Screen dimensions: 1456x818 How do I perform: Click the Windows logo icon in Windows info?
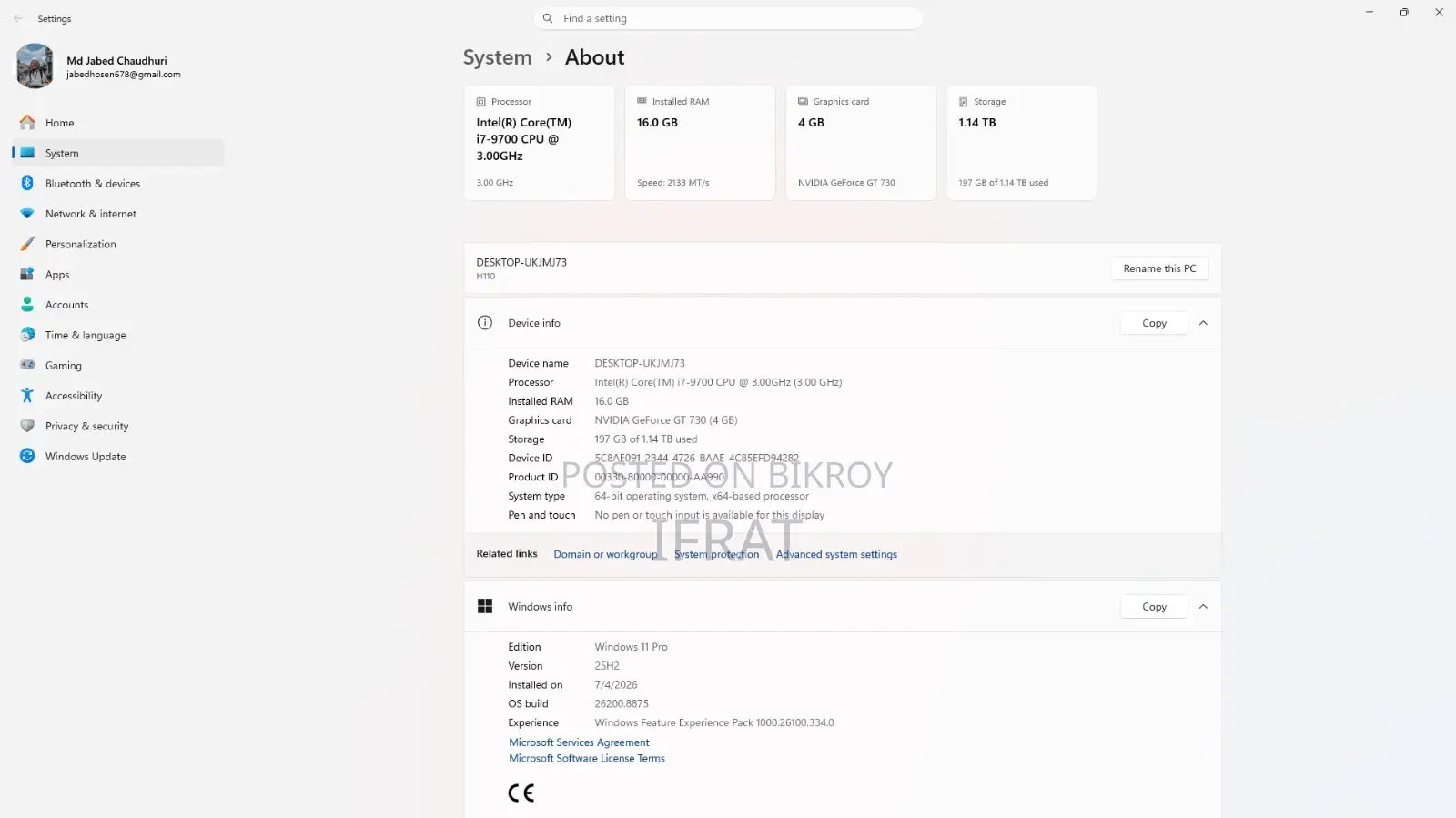pyautogui.click(x=485, y=606)
